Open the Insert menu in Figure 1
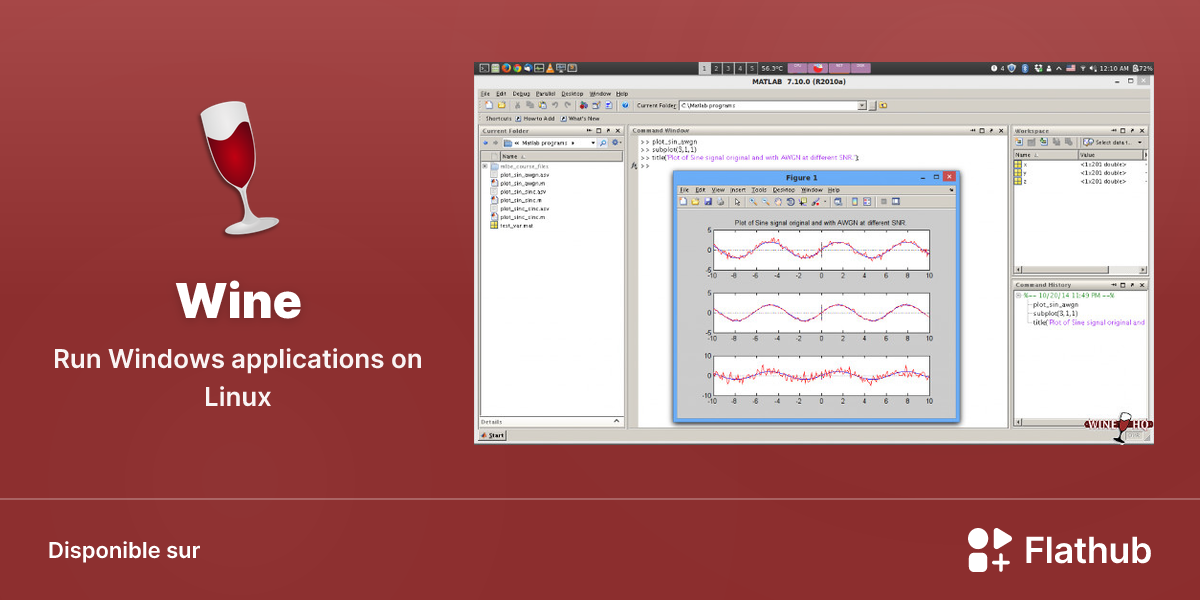Screen dimensions: 1200x600 (x=738, y=190)
